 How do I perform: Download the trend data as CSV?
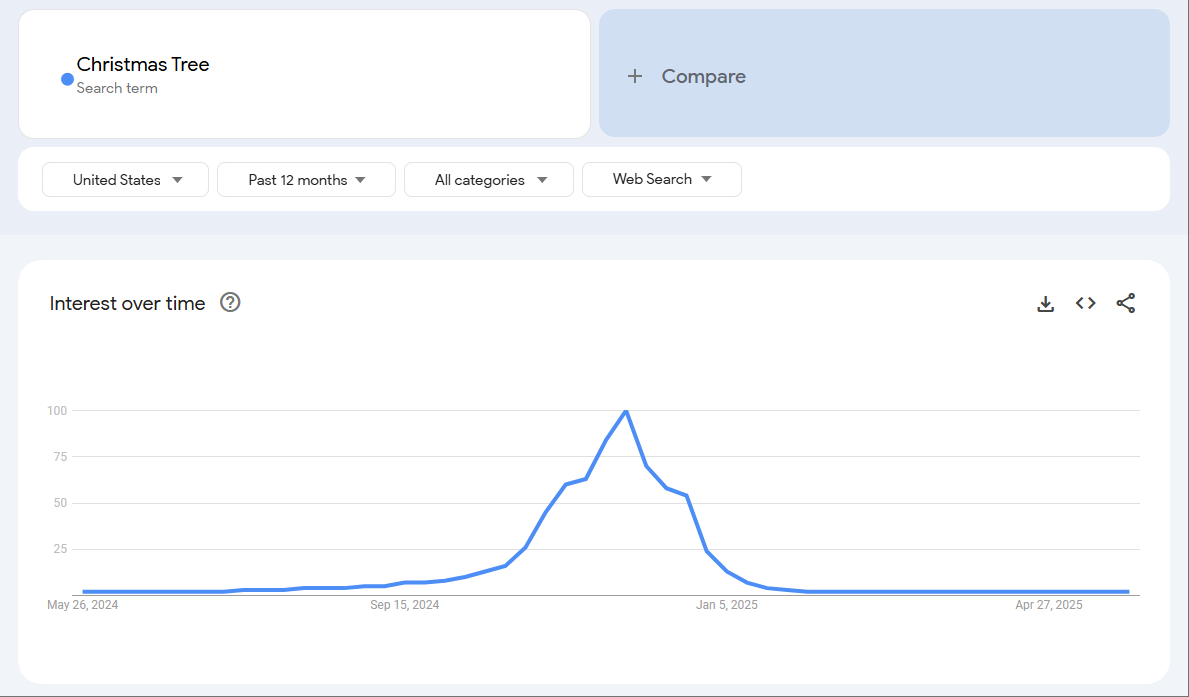click(1045, 303)
